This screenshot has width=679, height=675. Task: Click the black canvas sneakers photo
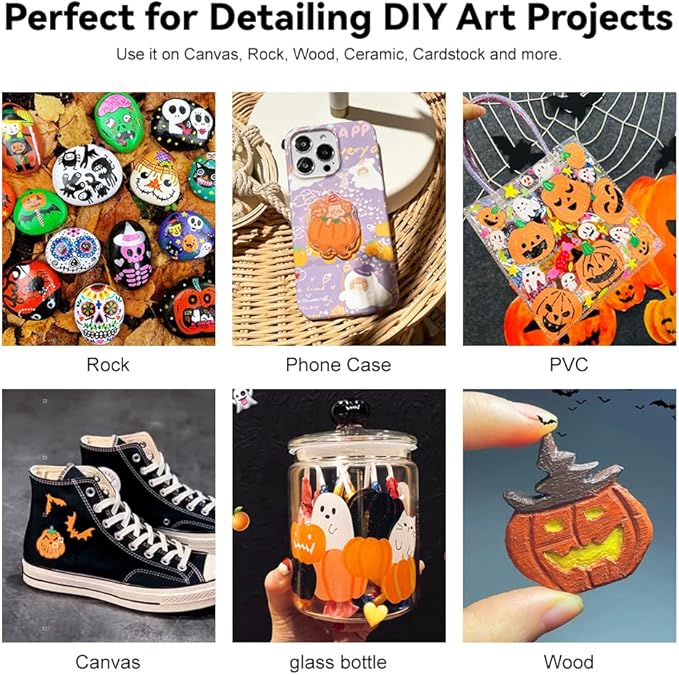(109, 515)
